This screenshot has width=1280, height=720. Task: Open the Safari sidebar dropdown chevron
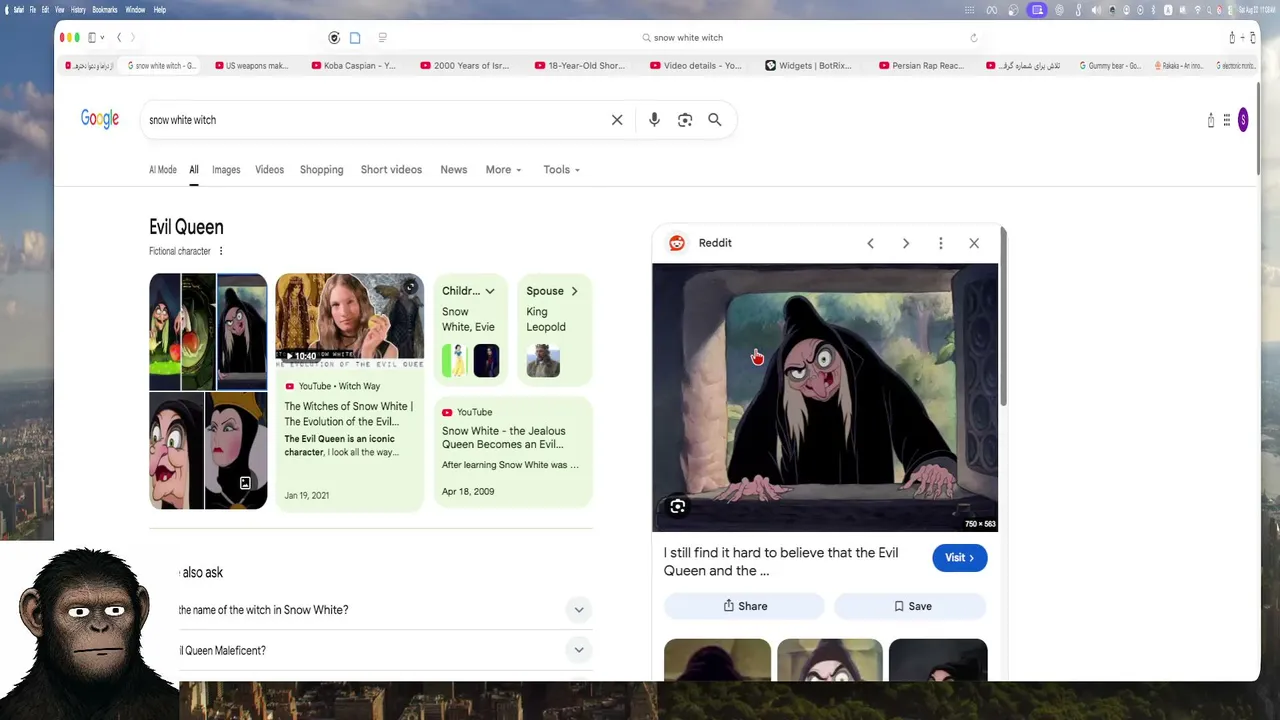coord(102,38)
